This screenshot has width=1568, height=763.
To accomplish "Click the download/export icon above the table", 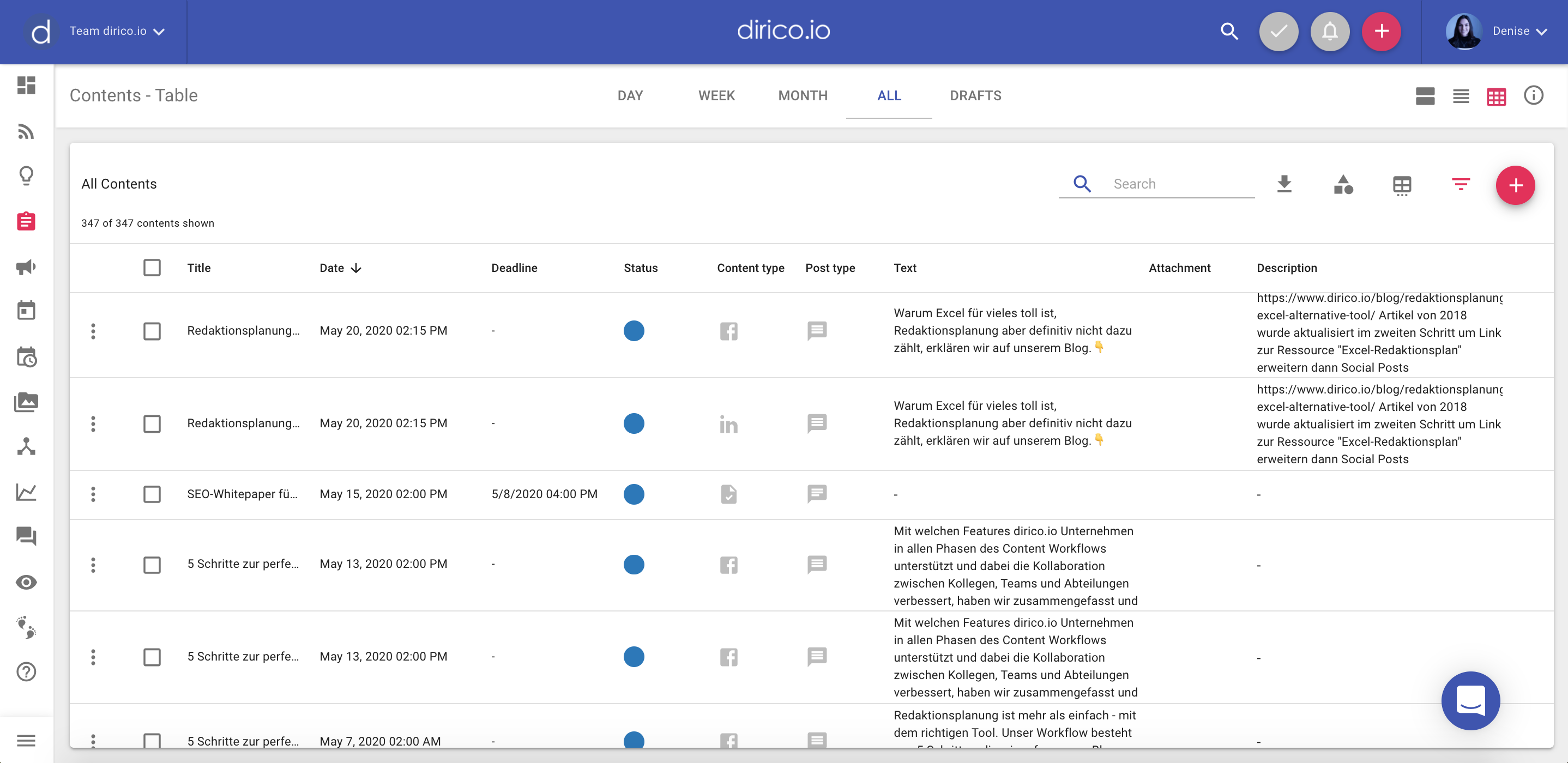I will 1284,184.
